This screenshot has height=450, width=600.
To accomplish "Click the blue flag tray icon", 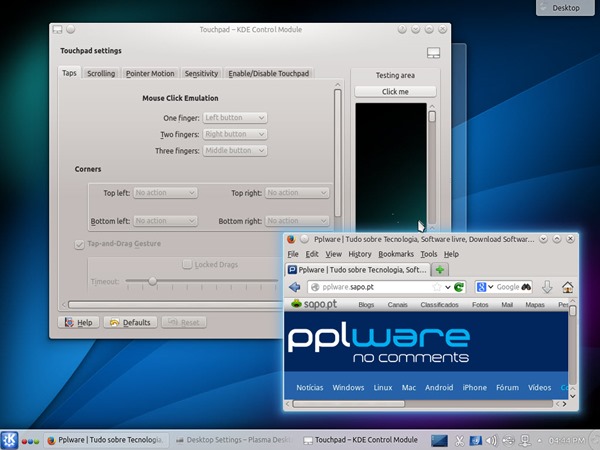I will pos(475,440).
